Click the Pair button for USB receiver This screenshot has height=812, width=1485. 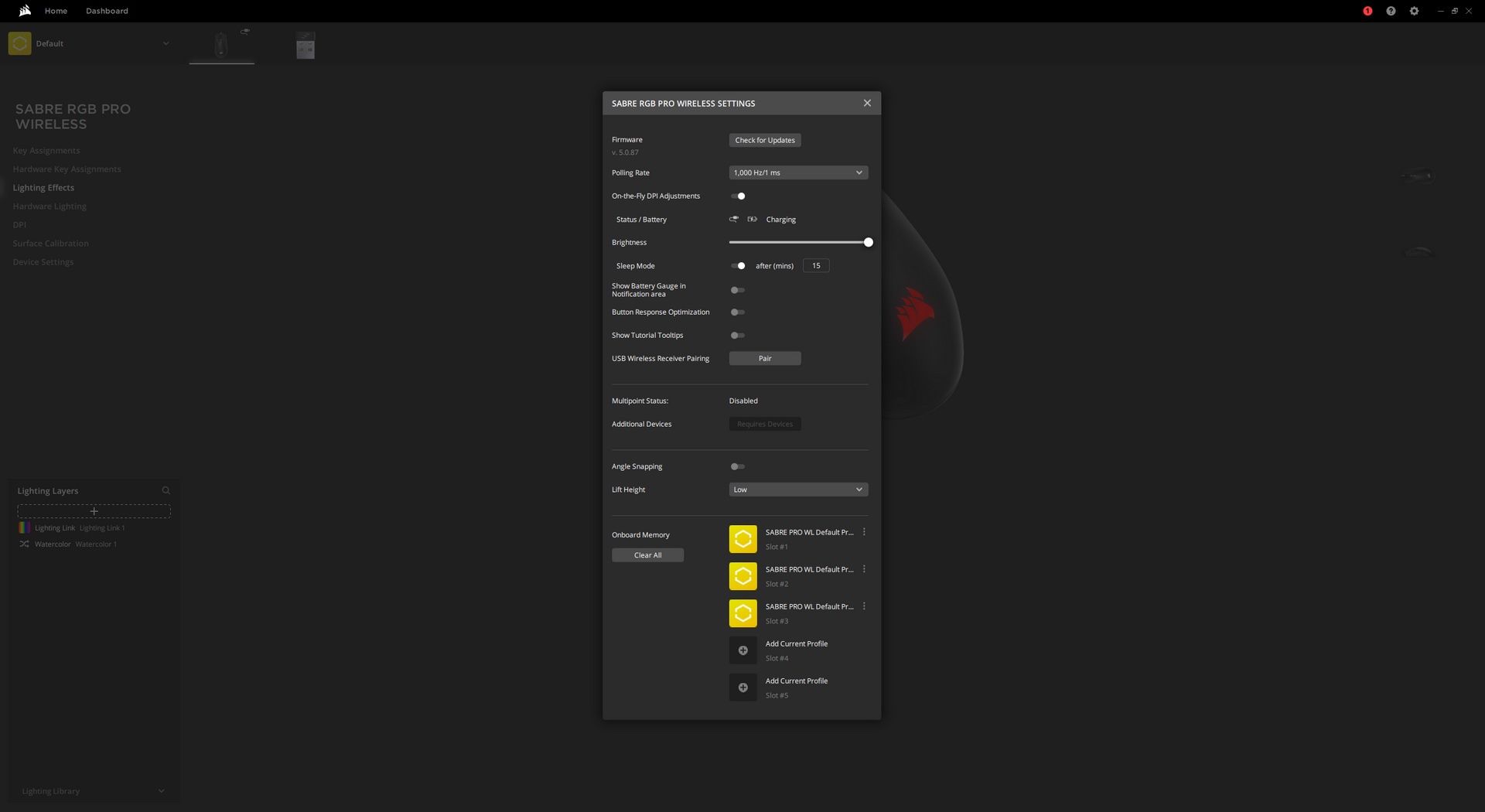click(765, 358)
